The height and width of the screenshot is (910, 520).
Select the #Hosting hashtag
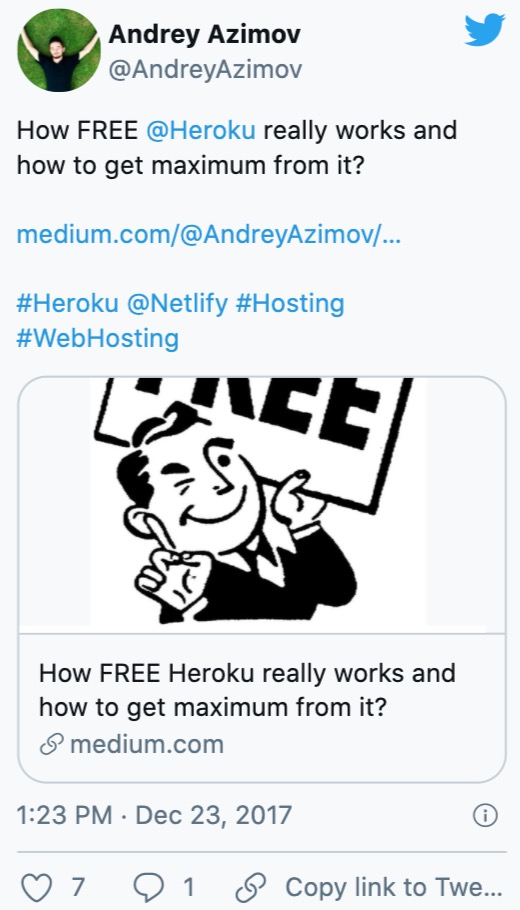click(290, 304)
